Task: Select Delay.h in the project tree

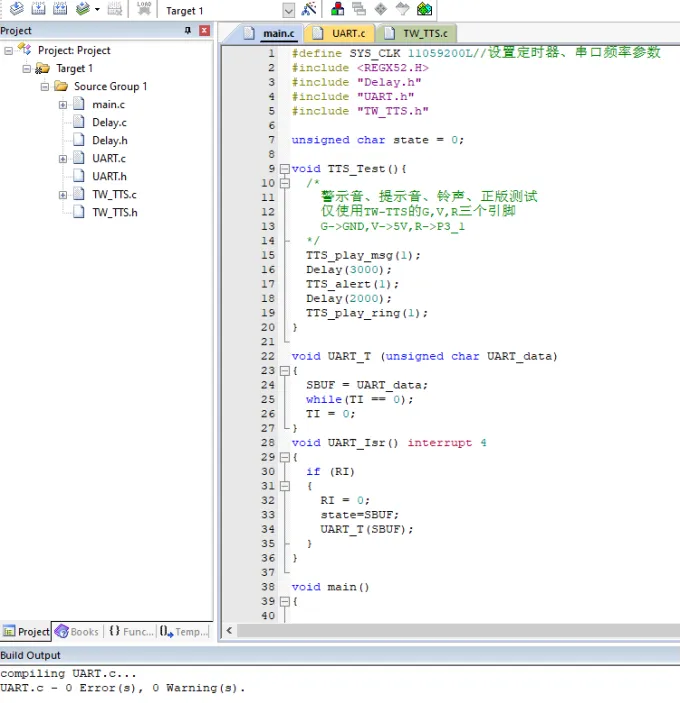Action: pos(109,141)
